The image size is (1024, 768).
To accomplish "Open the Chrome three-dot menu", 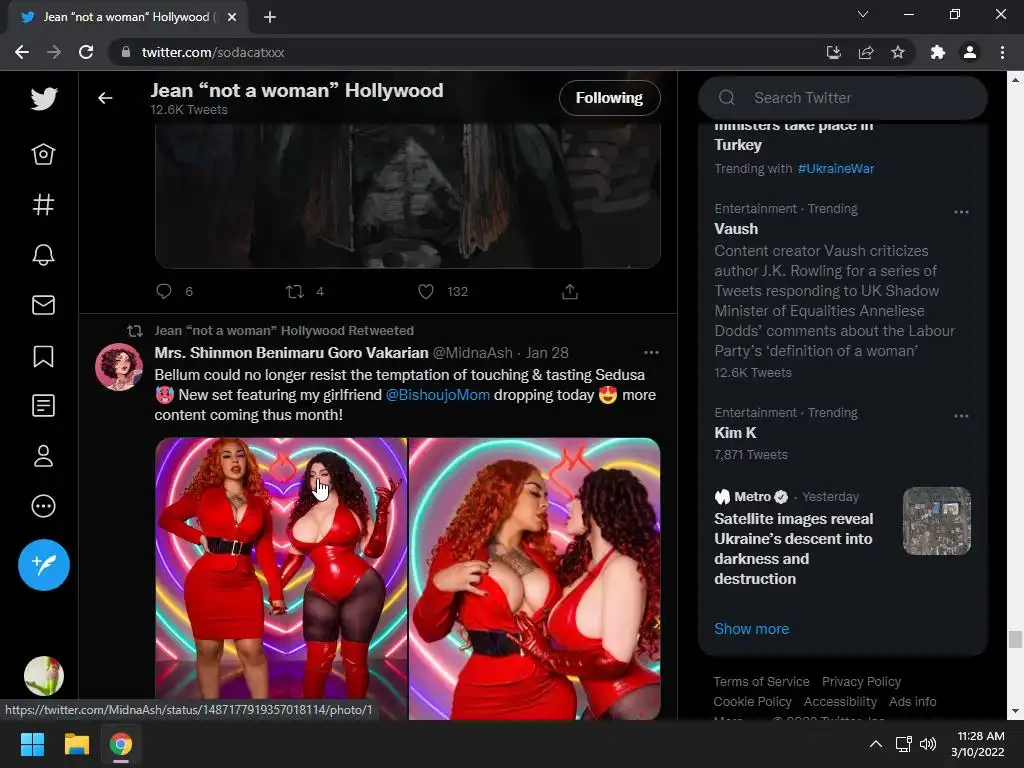I will tap(1002, 52).
